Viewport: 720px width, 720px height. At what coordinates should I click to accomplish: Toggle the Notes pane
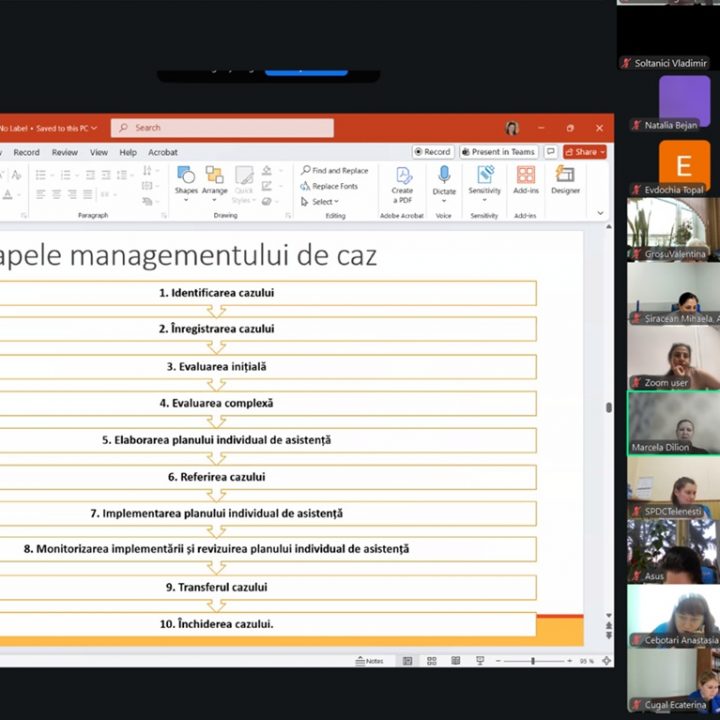(370, 661)
